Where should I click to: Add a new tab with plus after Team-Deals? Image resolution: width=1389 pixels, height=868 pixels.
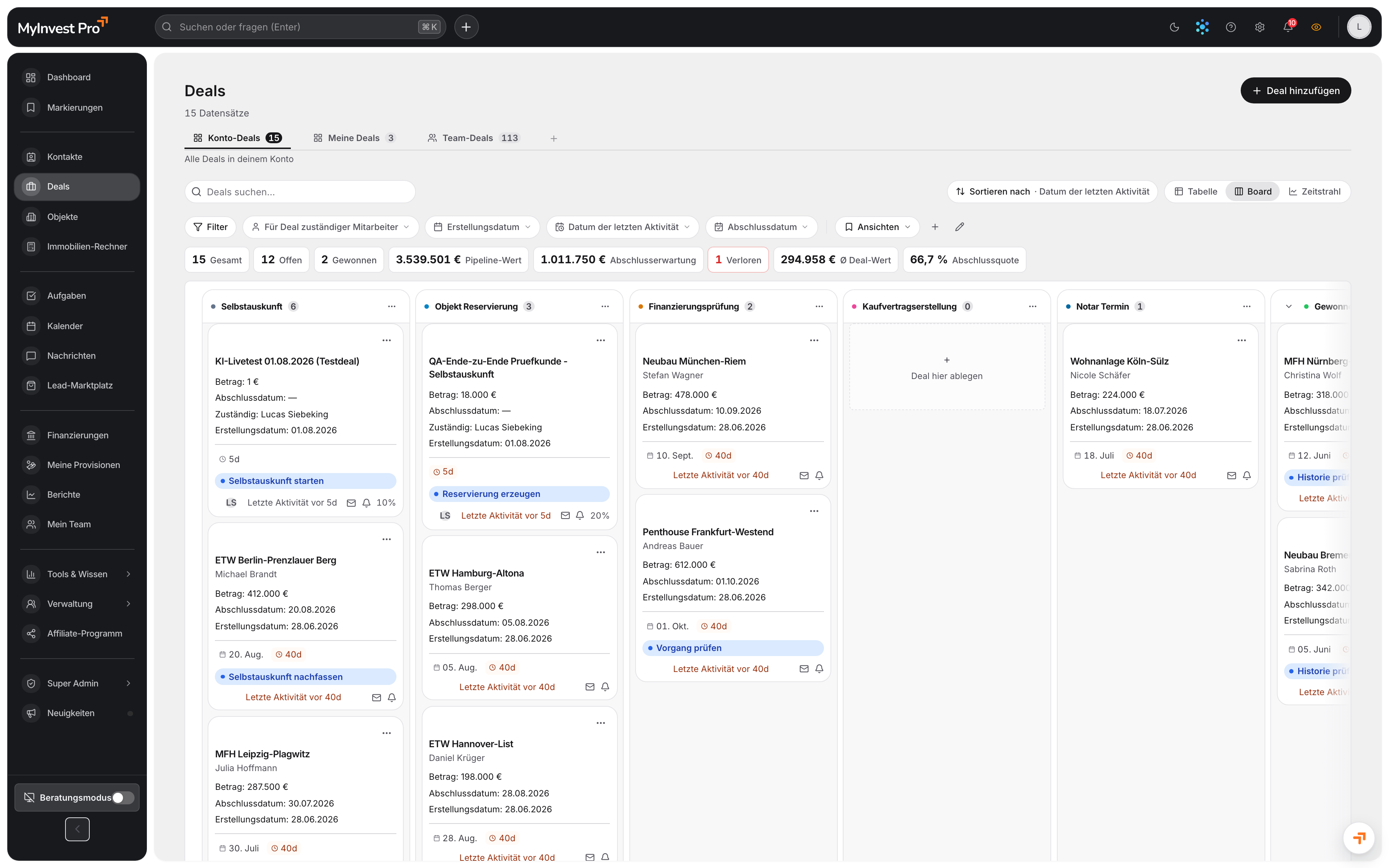coord(553,139)
